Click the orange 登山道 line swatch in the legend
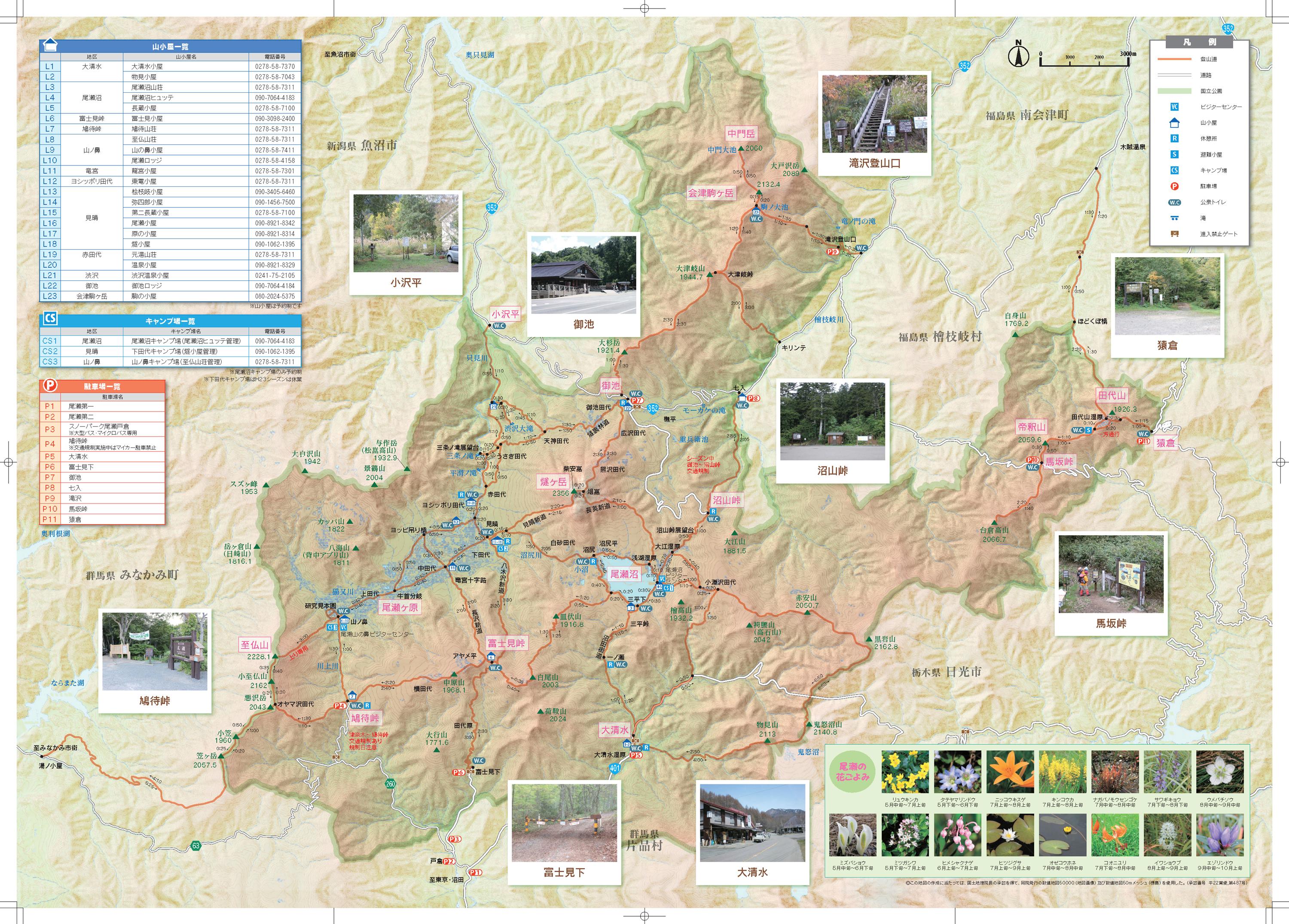This screenshot has height=924, width=1289. [1174, 59]
